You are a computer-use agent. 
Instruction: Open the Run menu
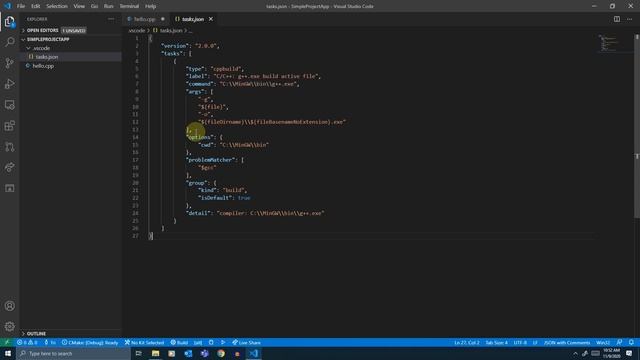[109, 6]
